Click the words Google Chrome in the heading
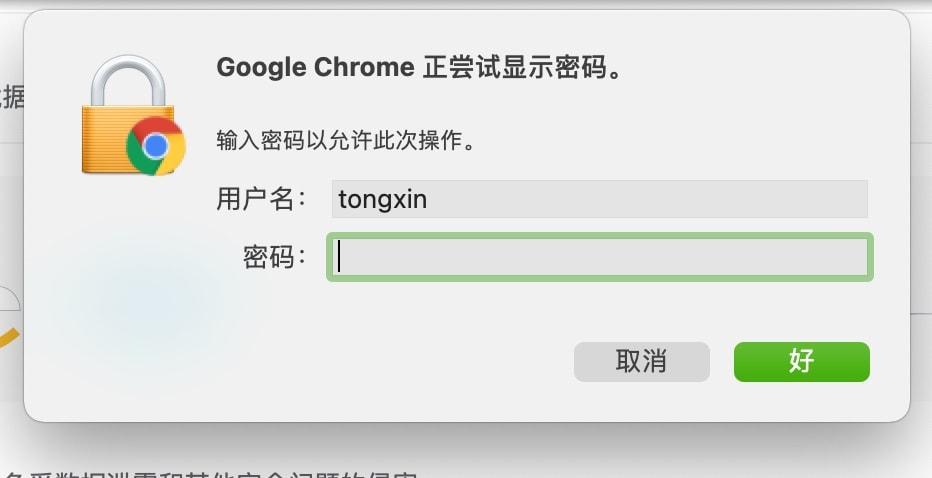 pyautogui.click(x=315, y=67)
